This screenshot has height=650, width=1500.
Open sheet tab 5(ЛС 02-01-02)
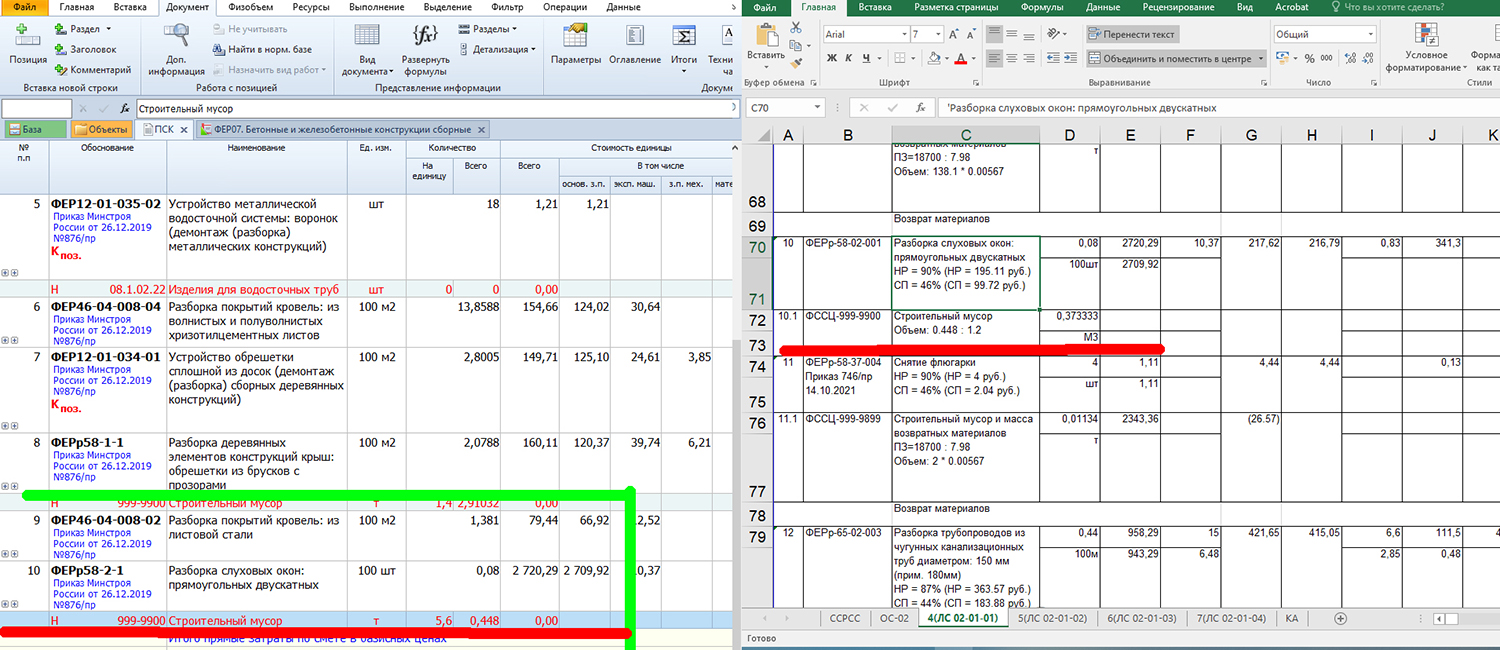pos(1051,619)
